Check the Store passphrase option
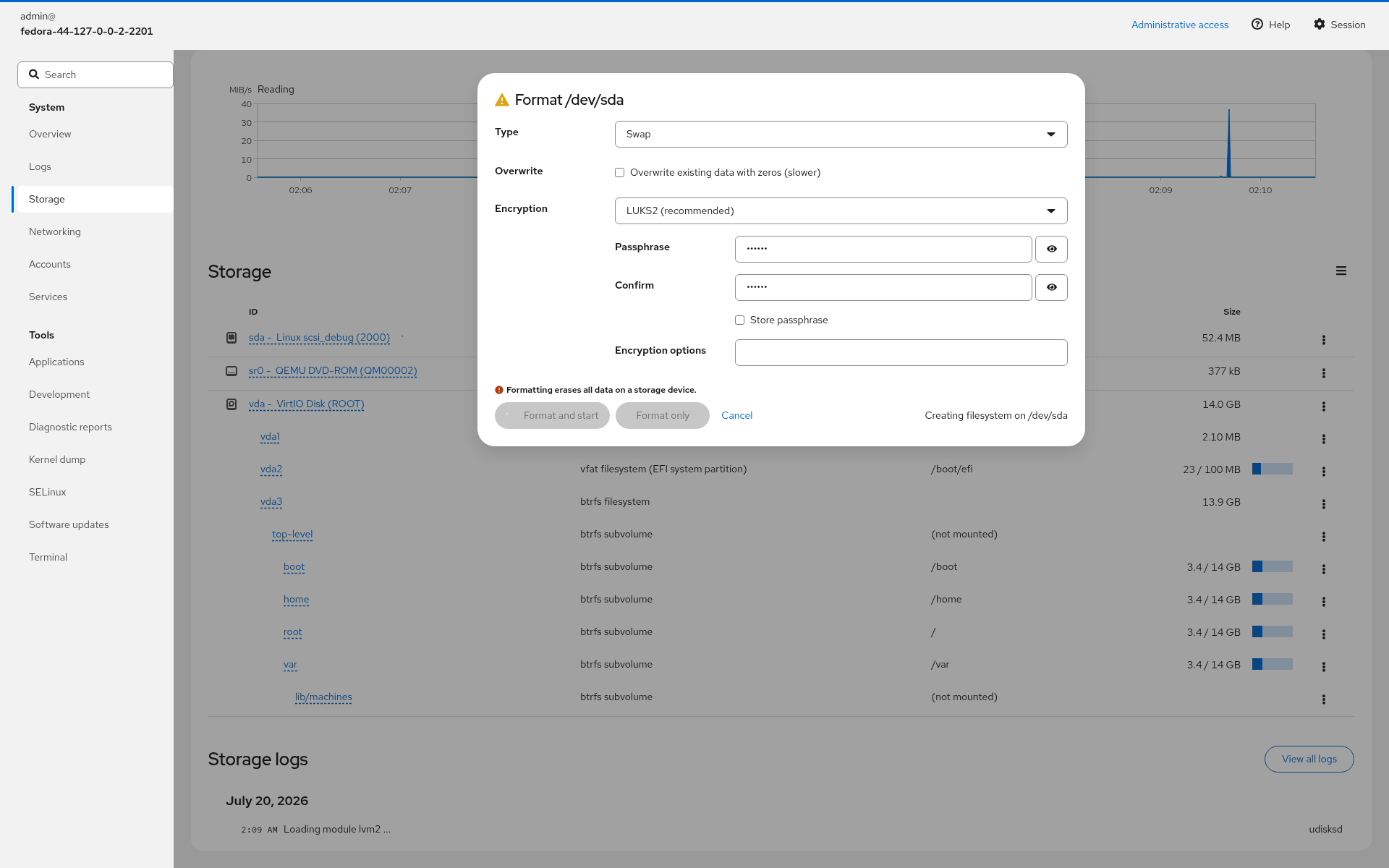The height and width of the screenshot is (868, 1389). point(739,320)
